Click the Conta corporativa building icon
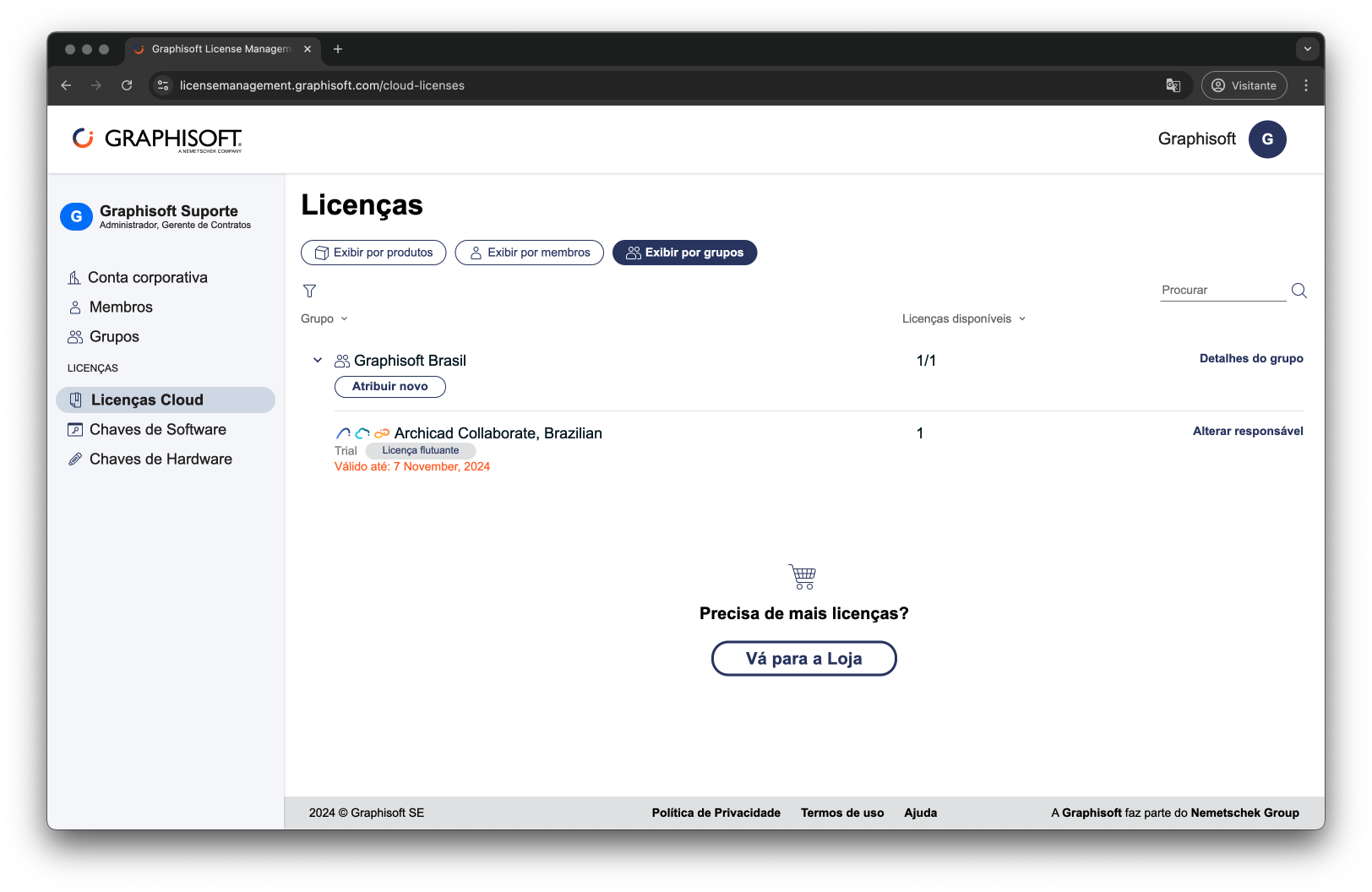This screenshot has height=892, width=1372. (x=74, y=278)
